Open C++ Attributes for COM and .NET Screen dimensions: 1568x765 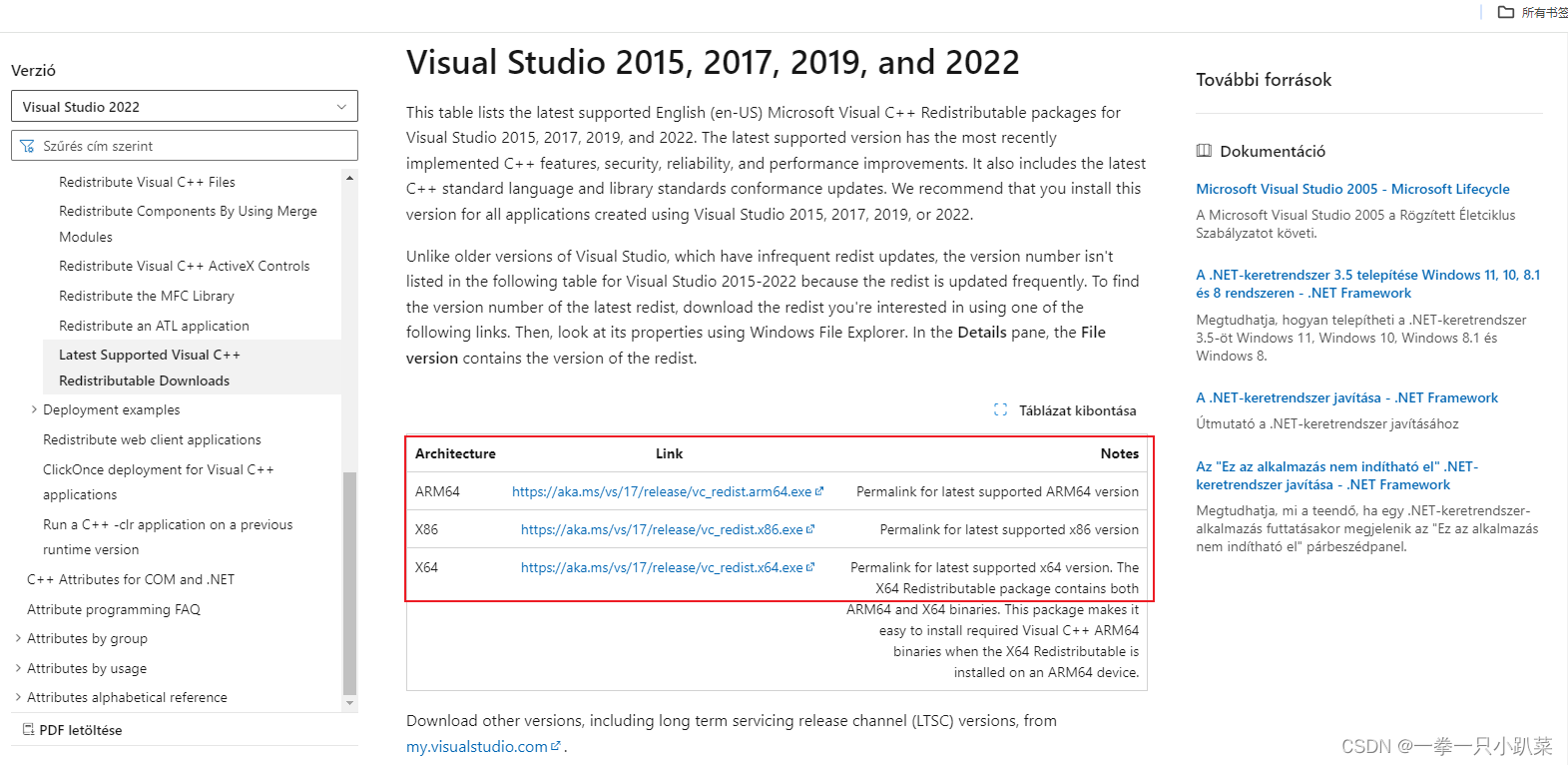coord(131,579)
